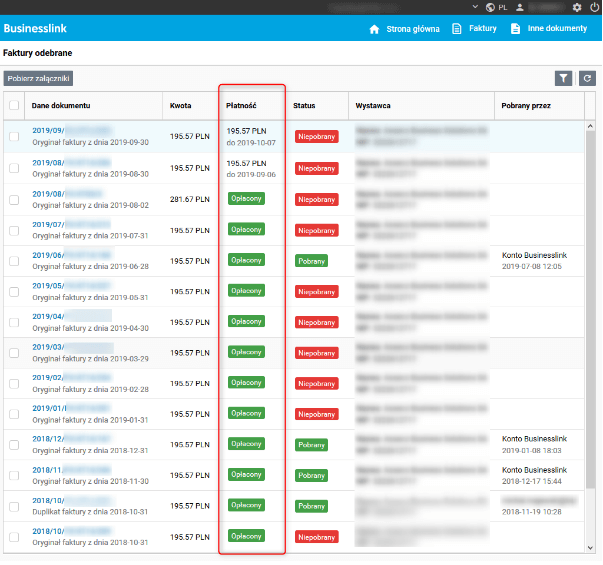Image resolution: width=603 pixels, height=565 pixels.
Task: Click scrollbar up arrow in table
Action: coord(590,126)
